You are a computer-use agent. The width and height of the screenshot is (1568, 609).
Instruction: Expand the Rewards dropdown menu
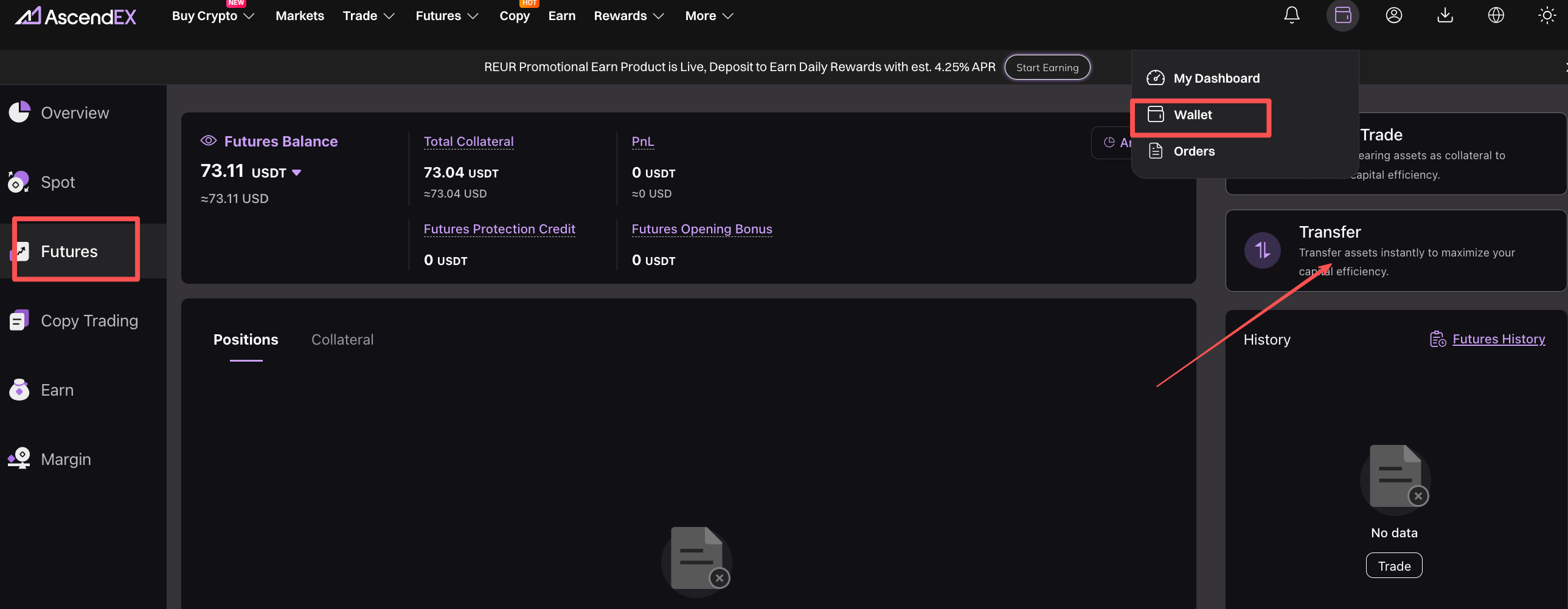(x=628, y=16)
